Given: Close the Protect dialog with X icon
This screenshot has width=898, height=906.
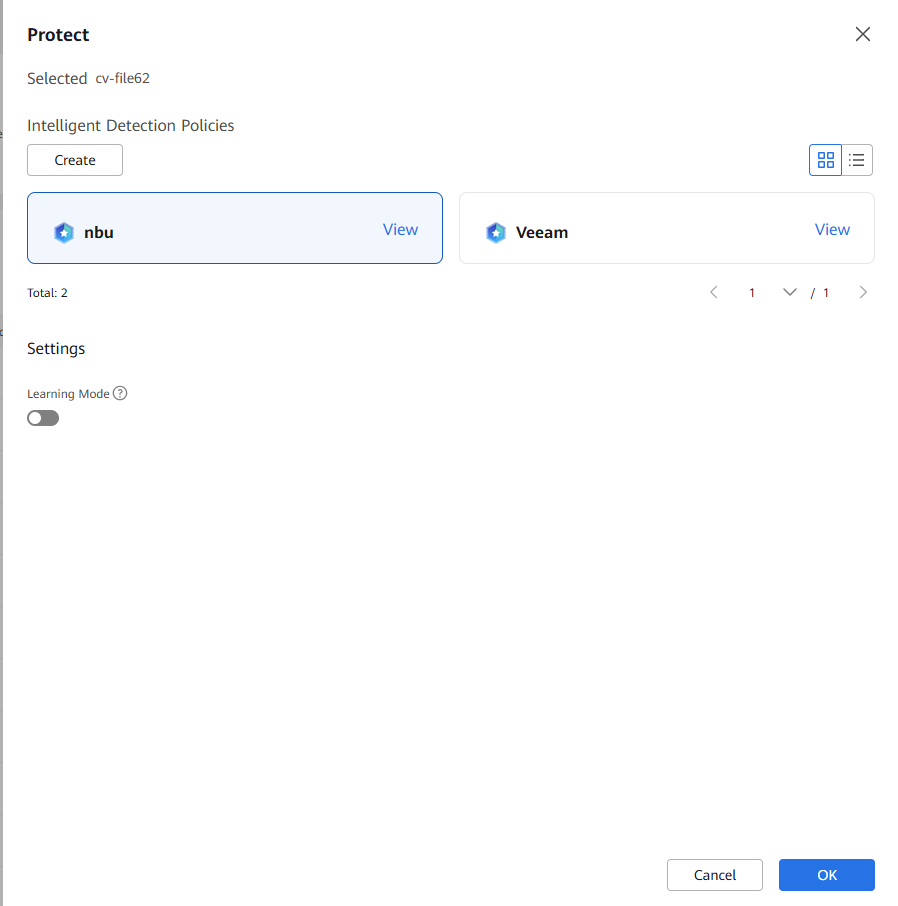Looking at the screenshot, I should click(x=862, y=35).
